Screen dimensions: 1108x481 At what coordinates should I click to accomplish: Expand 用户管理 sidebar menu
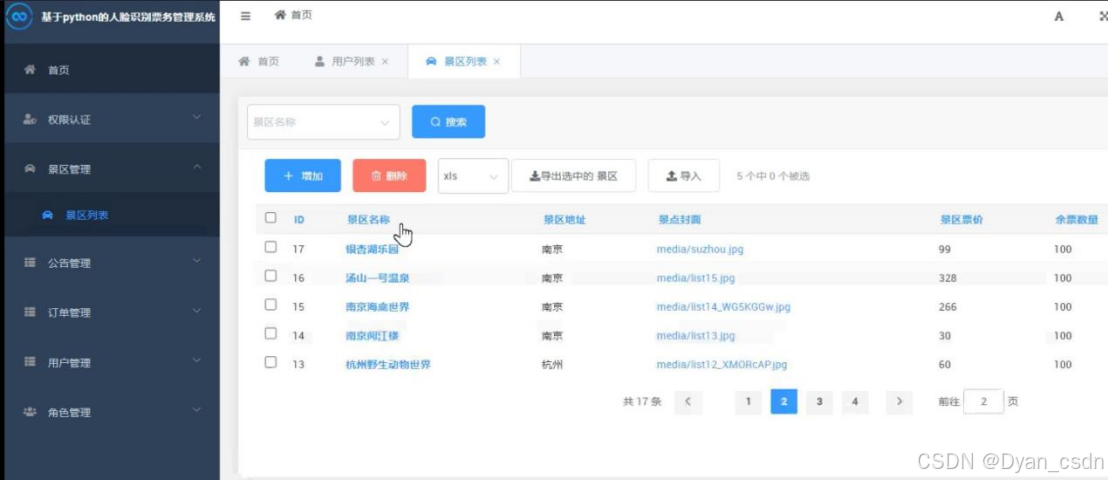(197, 360)
